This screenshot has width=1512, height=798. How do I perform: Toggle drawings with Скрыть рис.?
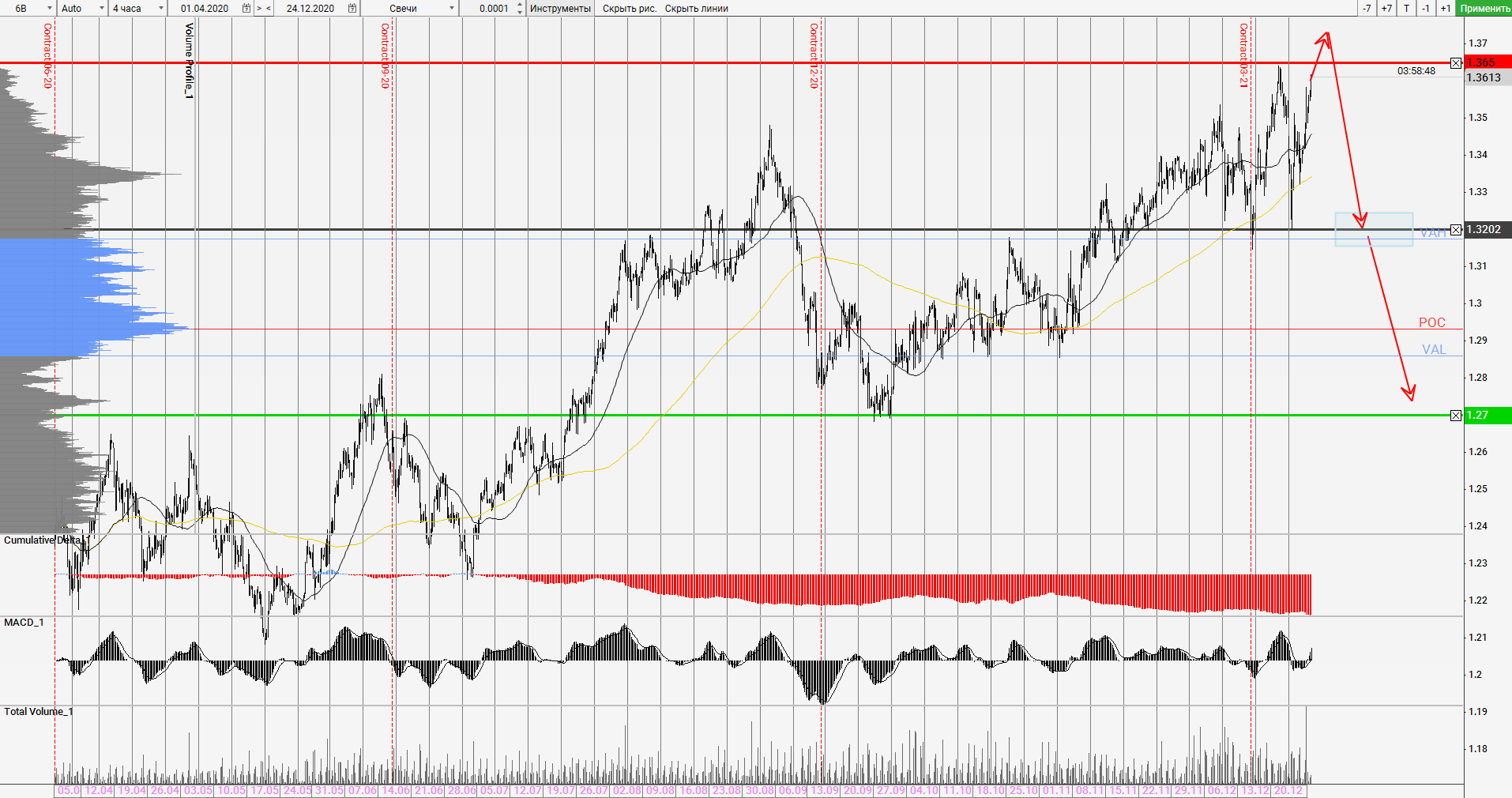click(629, 8)
